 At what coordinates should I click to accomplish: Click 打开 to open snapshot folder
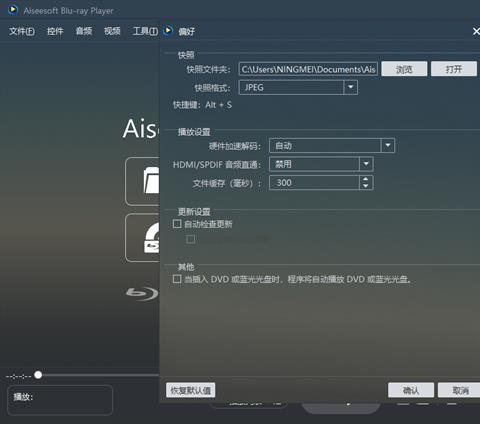(x=454, y=69)
